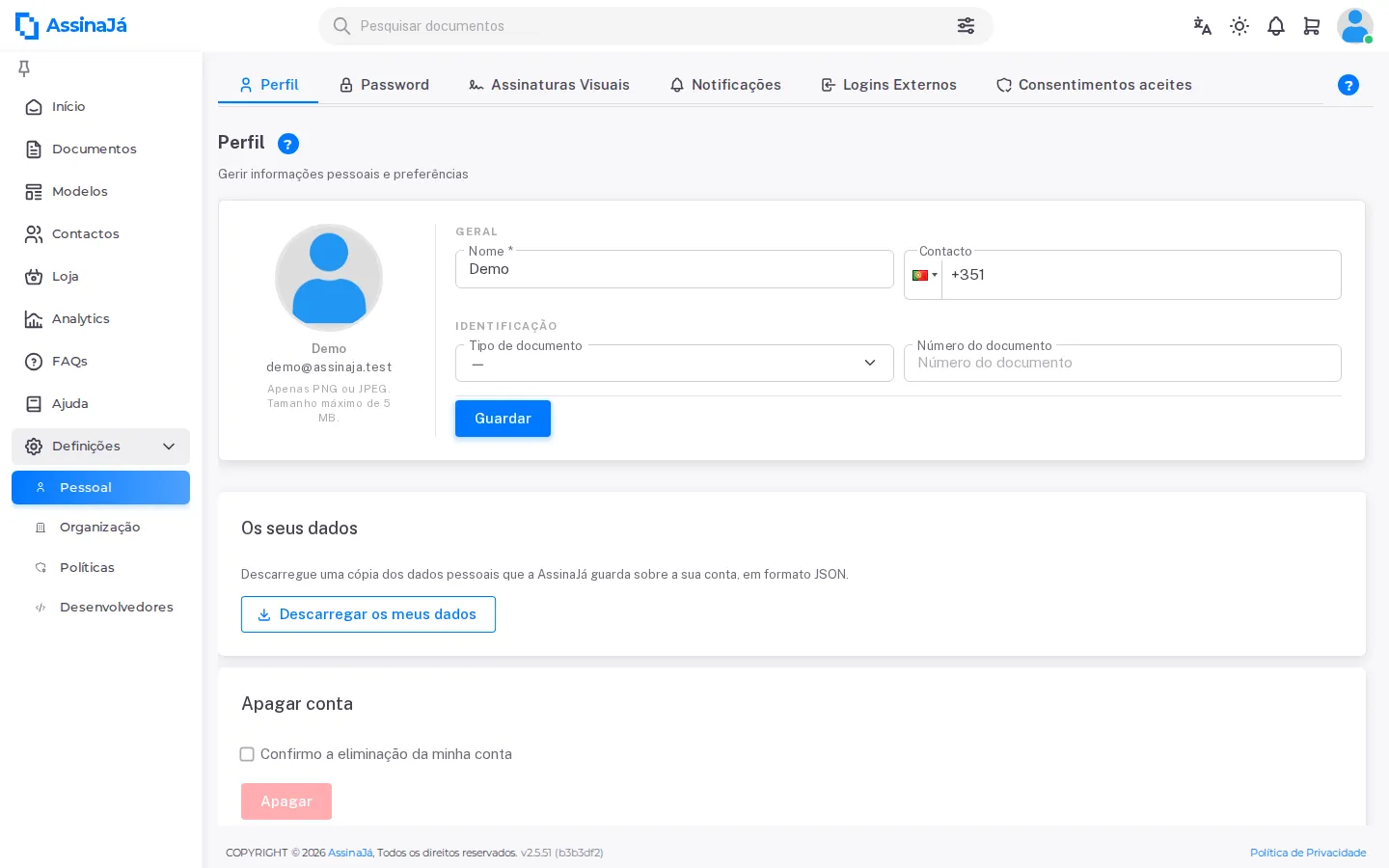Open Ajuda in sidebar
Viewport: 1389px width, 868px height.
100,404
